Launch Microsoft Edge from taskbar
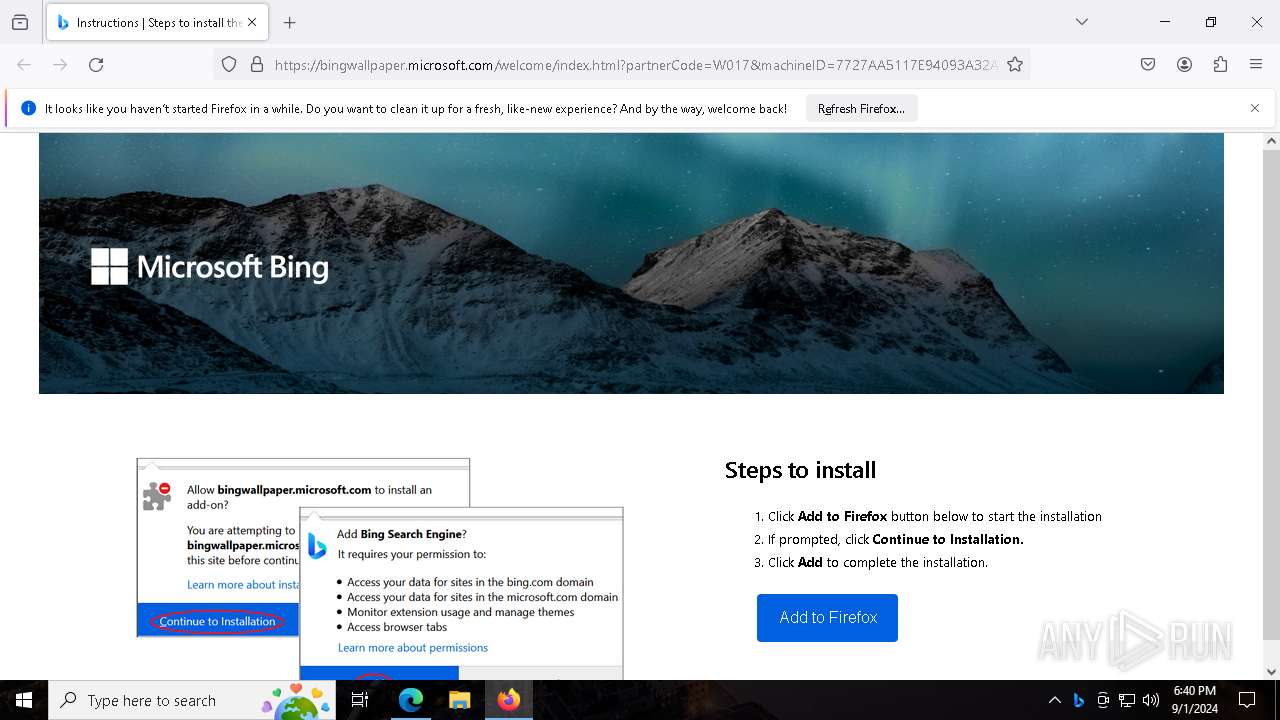 (411, 700)
